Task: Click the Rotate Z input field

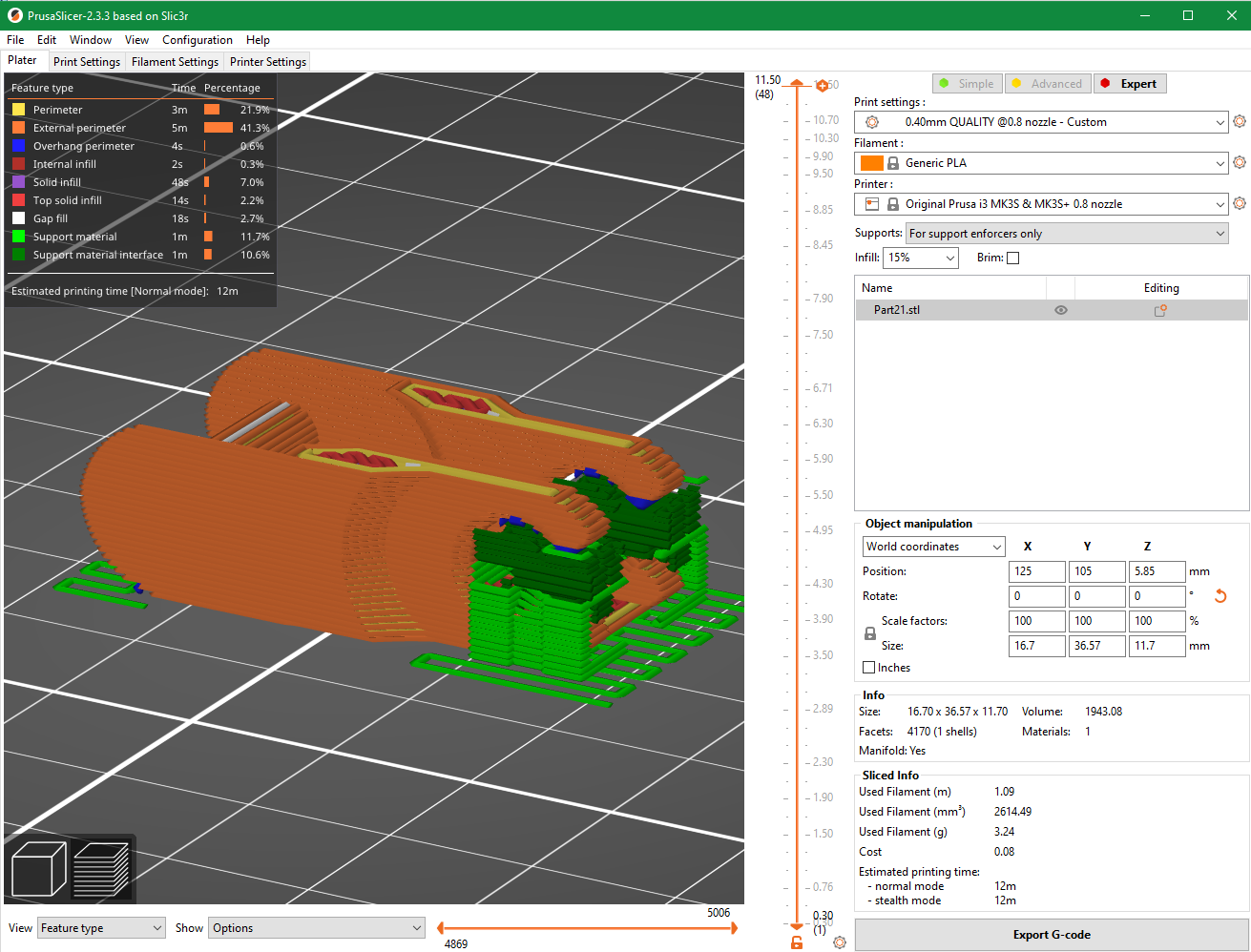Action: (1157, 596)
